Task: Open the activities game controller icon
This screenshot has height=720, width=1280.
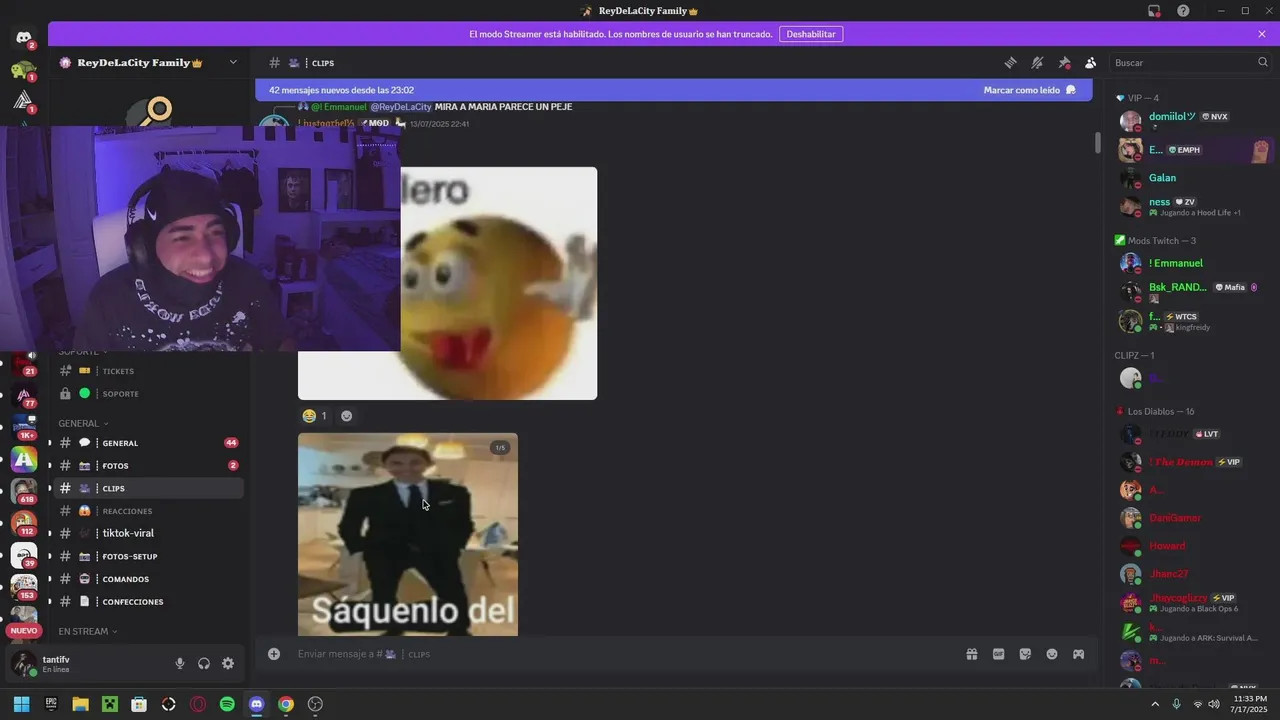Action: pyautogui.click(x=1079, y=654)
